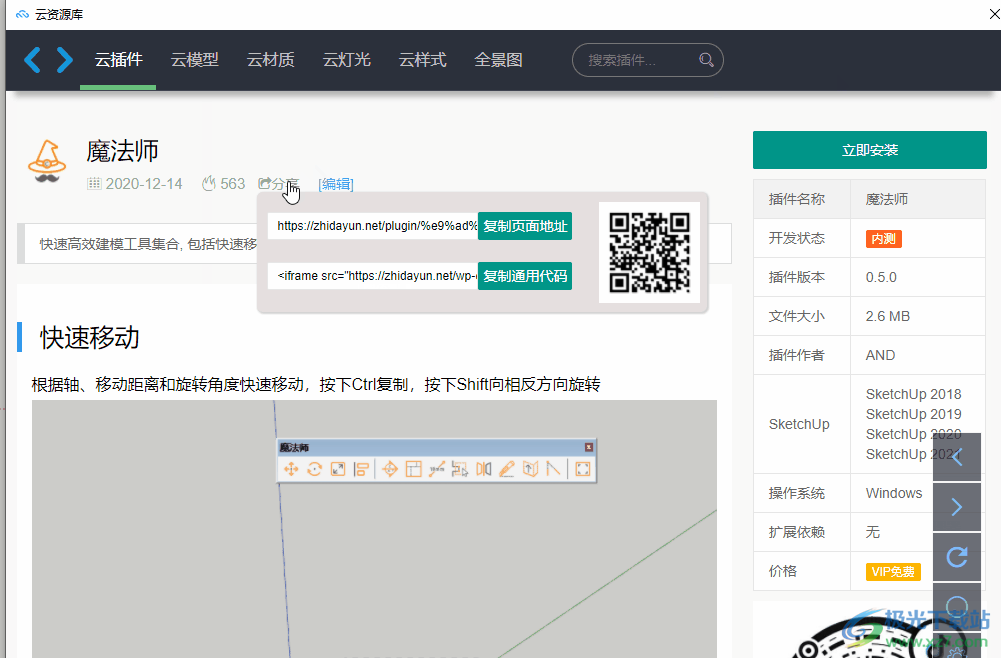Screen dimensions: 1001x658
Task: Select the move tool in 魔法师 toolbar
Action: pyautogui.click(x=291, y=470)
